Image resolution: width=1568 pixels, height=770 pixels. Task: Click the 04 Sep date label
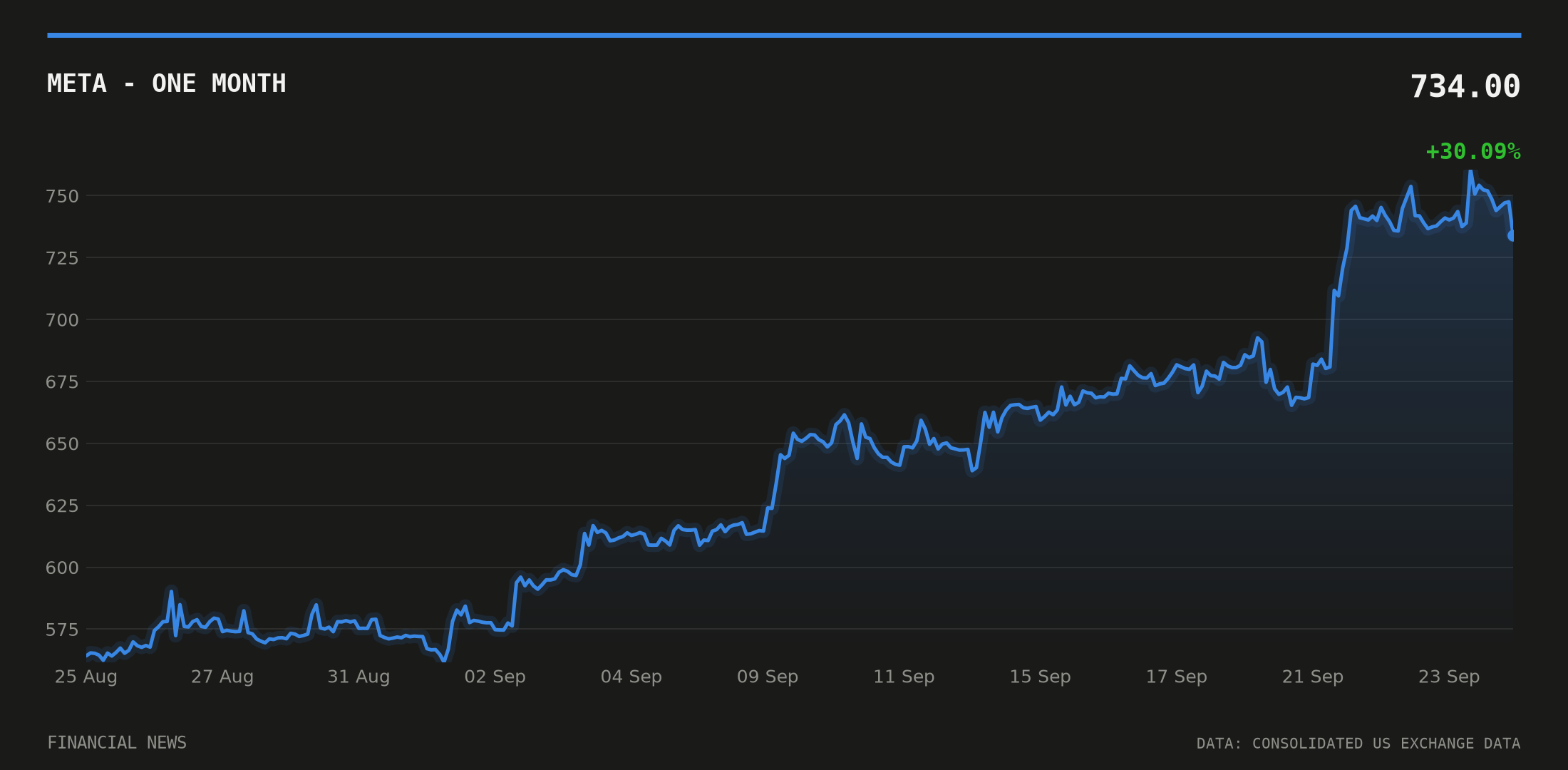pyautogui.click(x=631, y=677)
